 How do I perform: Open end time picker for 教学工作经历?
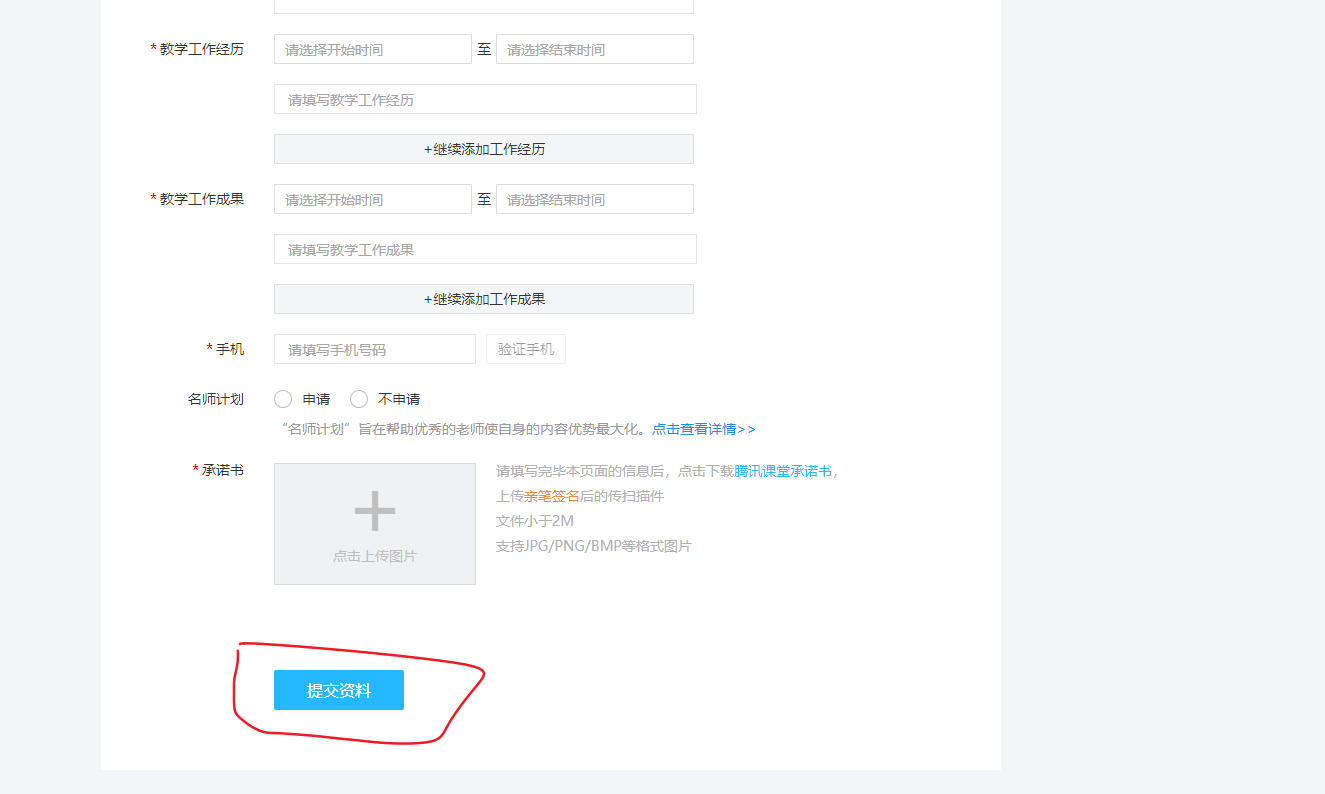click(595, 49)
